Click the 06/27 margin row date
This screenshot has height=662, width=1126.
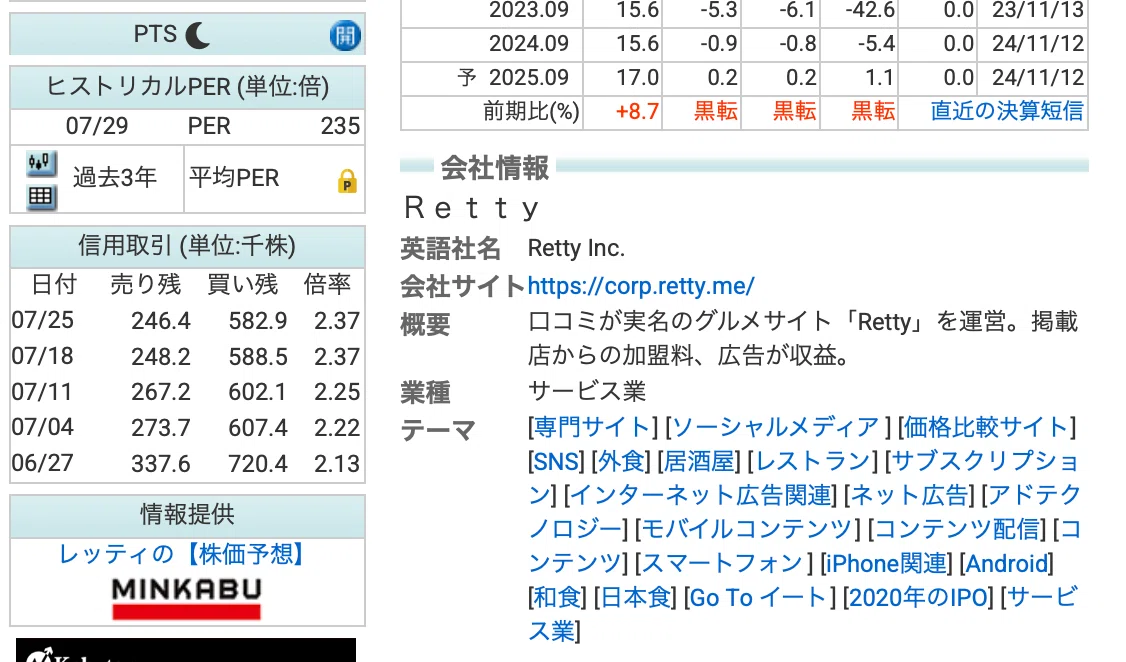(42, 463)
